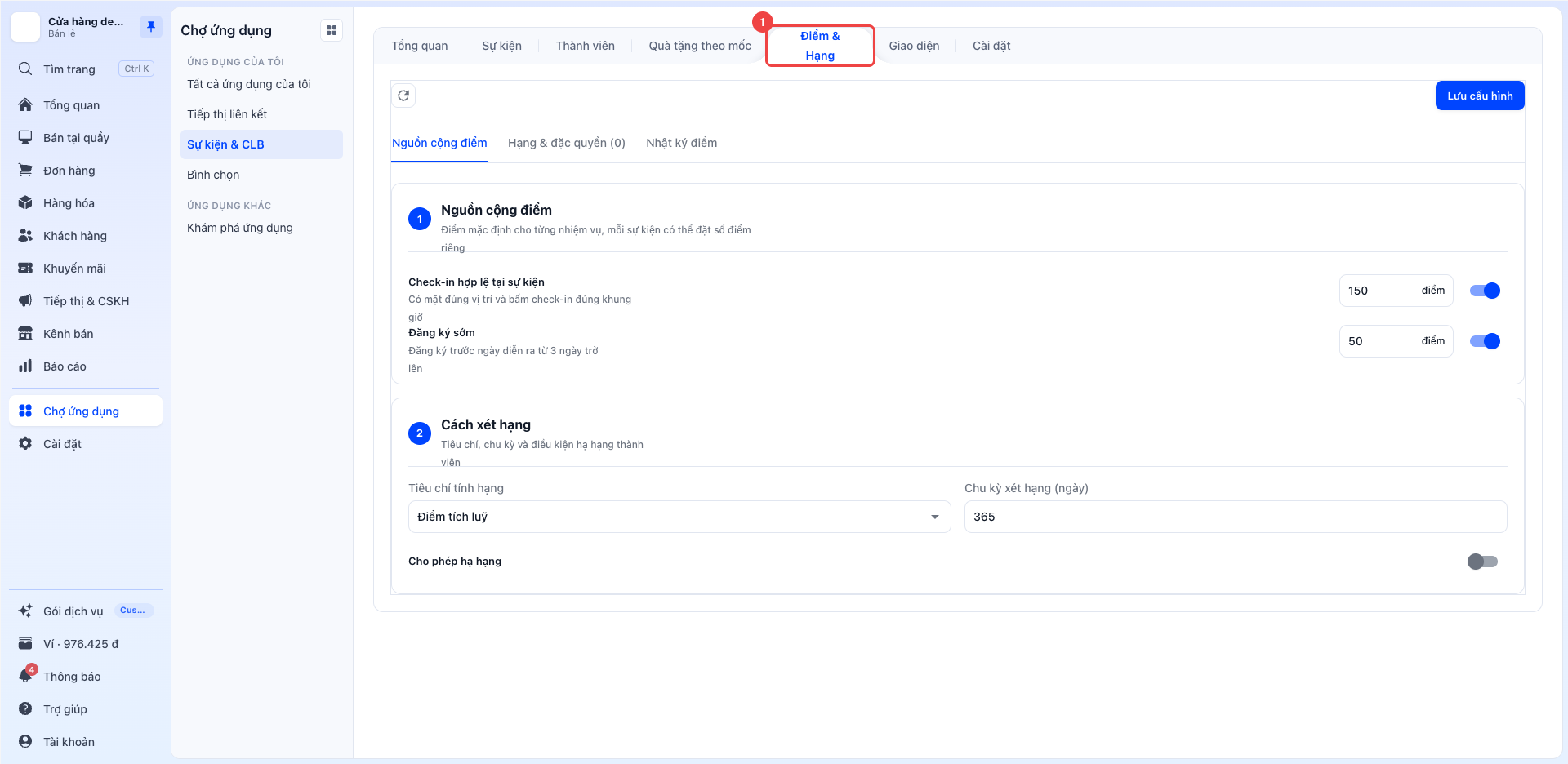Click the Báo cáo bar chart icon

25,366
